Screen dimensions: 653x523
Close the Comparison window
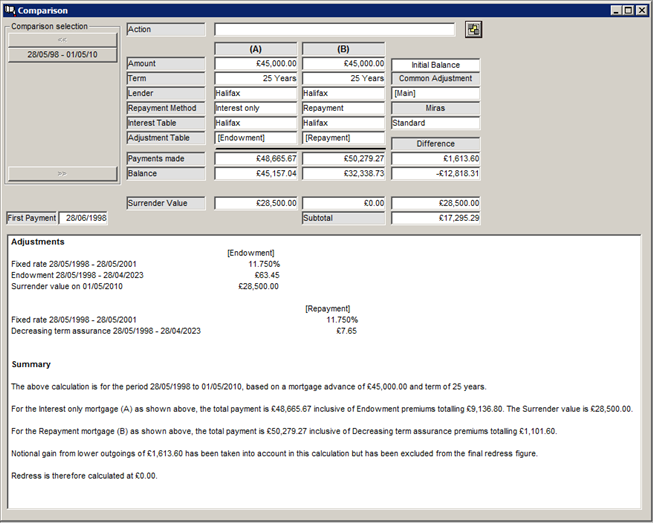pyautogui.click(x=642, y=10)
